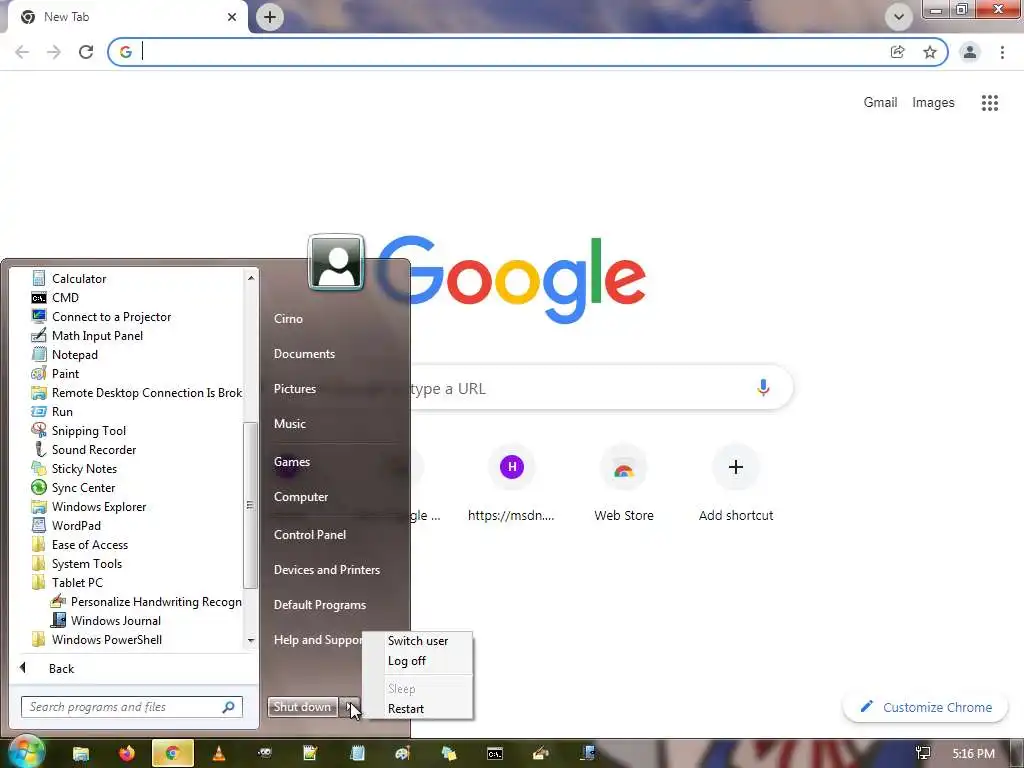Open a new tab with the plus button

pyautogui.click(x=270, y=16)
